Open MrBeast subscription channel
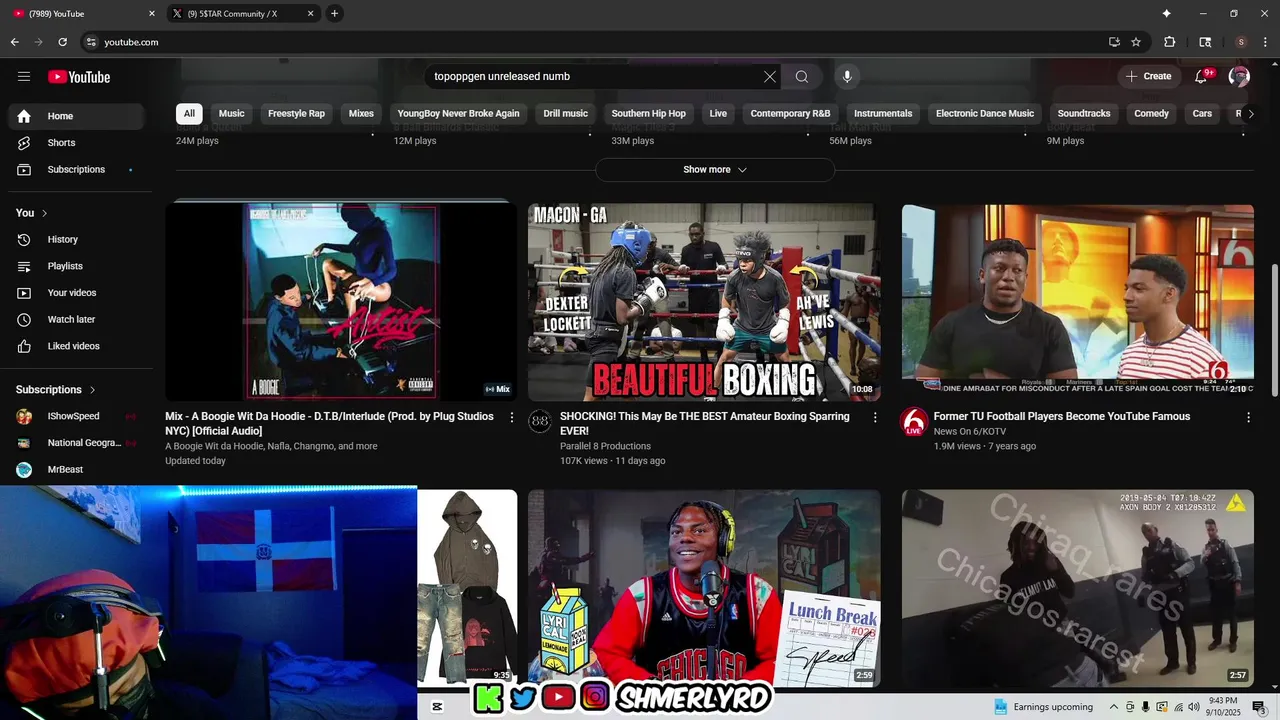This screenshot has width=1280, height=720. pos(76,470)
